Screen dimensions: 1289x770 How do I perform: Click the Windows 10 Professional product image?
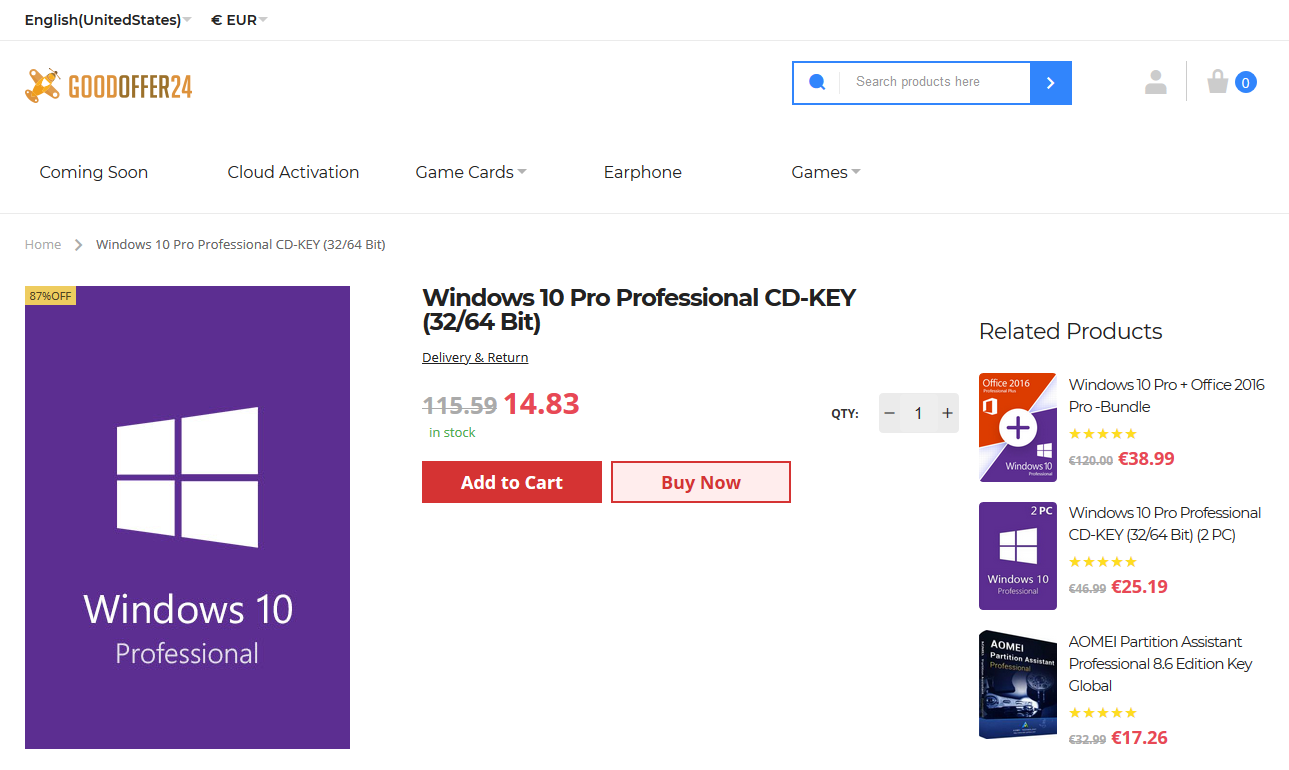pos(187,517)
